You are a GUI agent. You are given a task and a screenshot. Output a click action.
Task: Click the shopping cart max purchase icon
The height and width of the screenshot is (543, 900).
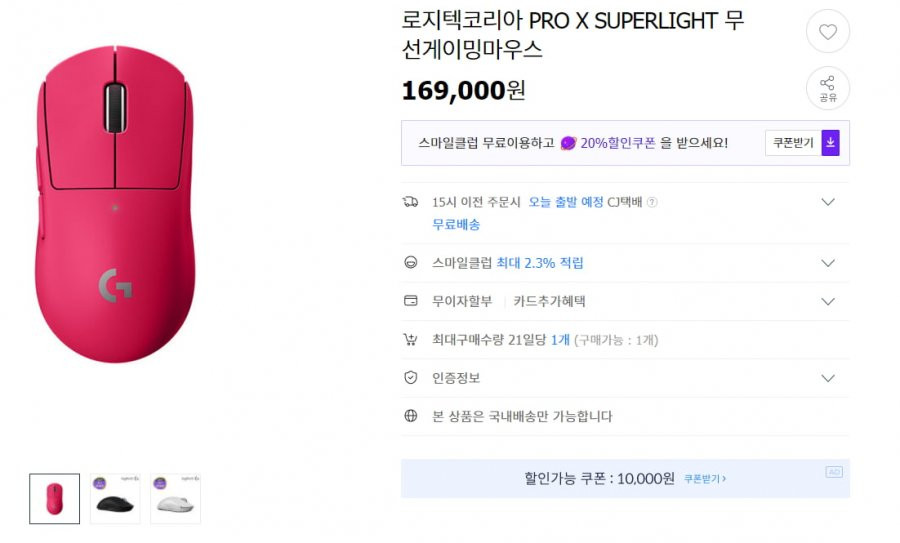click(x=410, y=340)
